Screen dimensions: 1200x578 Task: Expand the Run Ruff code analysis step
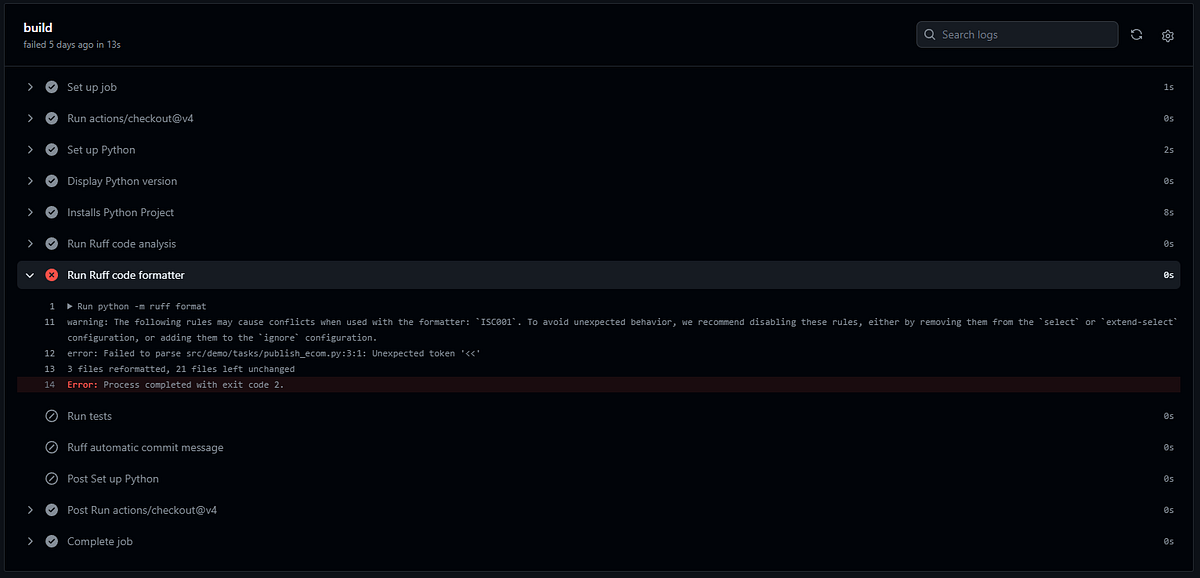29,243
